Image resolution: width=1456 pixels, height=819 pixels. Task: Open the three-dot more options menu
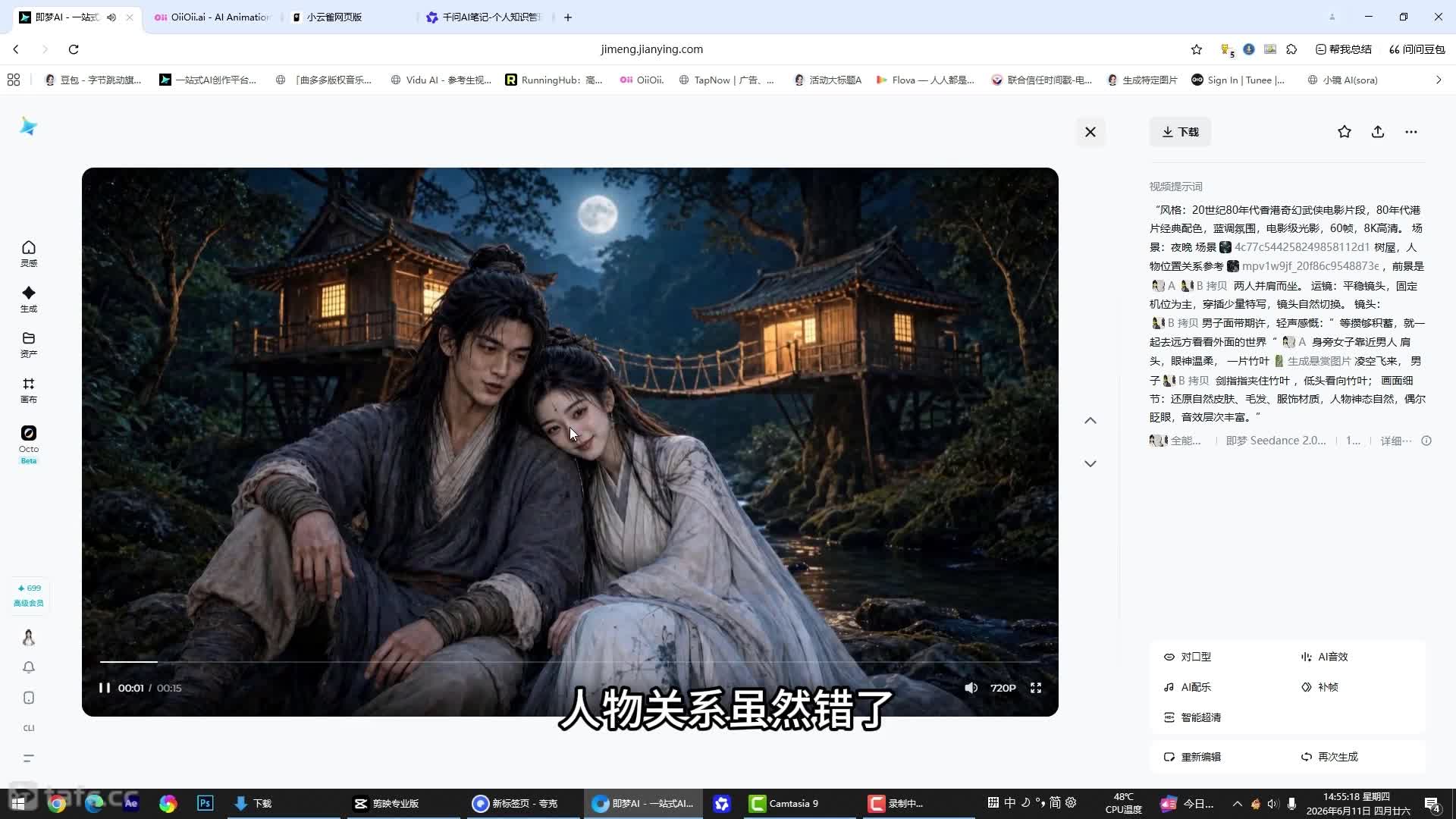1411,132
